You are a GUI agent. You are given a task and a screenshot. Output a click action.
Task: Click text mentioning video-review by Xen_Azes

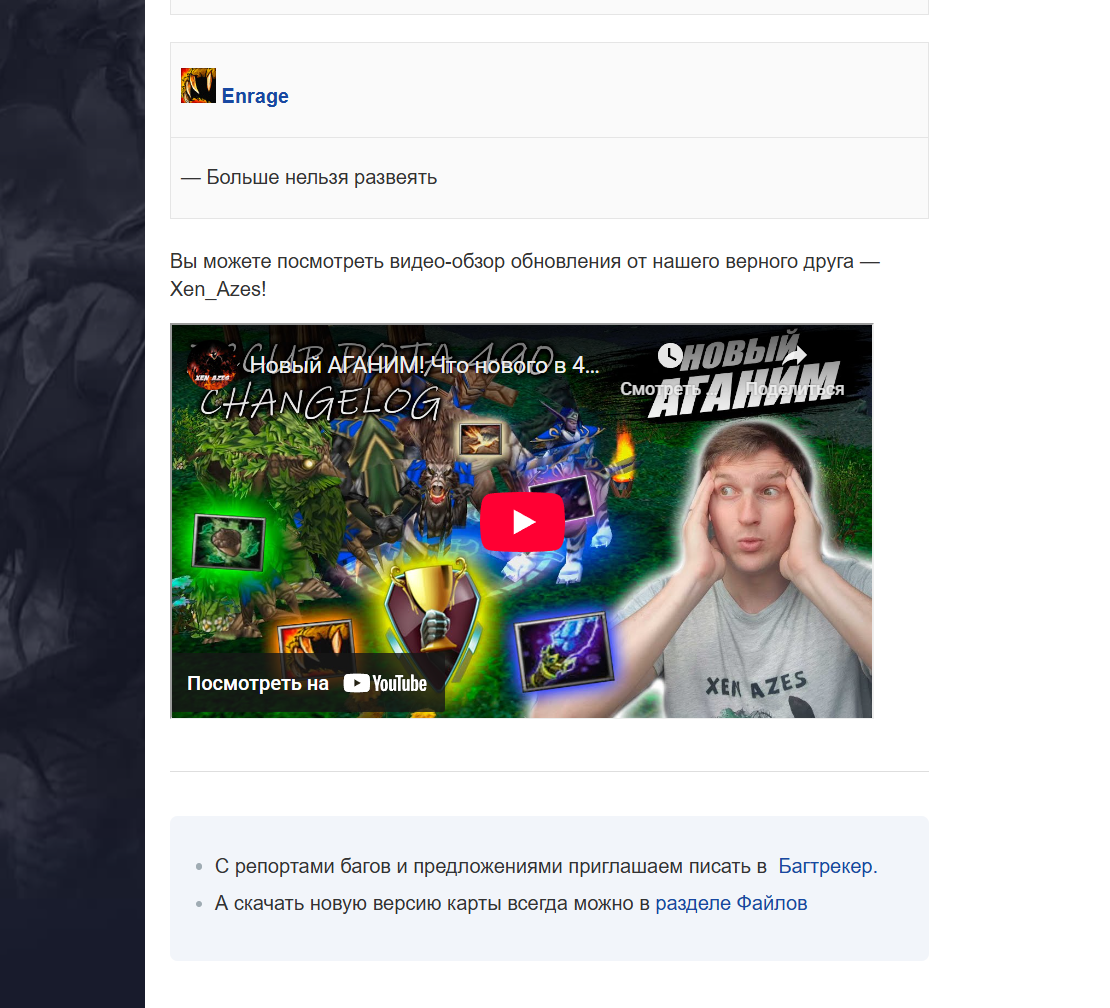(525, 275)
